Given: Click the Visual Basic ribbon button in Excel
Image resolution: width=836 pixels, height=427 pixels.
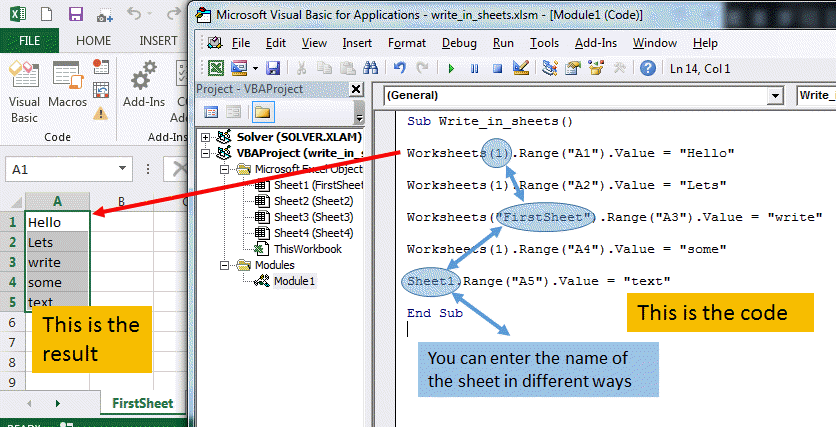Looking at the screenshot, I should pos(24,92).
